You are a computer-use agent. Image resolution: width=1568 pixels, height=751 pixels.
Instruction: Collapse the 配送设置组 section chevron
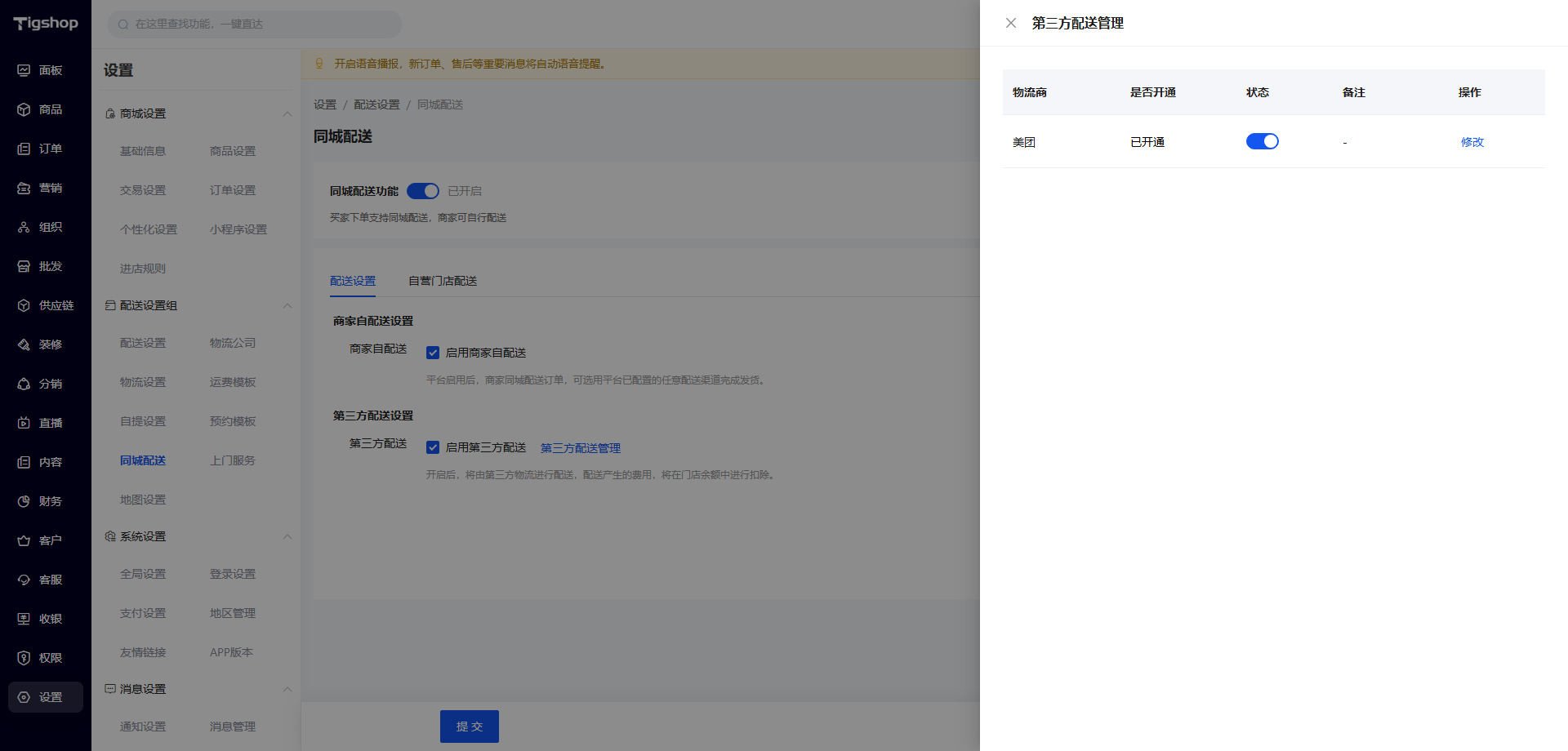(x=287, y=305)
